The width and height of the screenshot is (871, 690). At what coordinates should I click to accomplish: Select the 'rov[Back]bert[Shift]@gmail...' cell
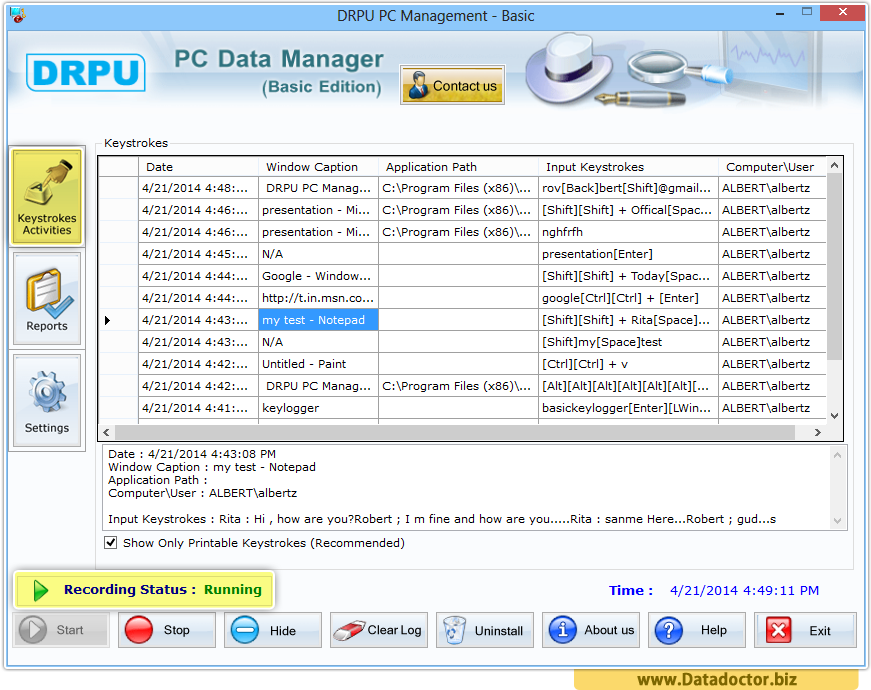click(628, 188)
